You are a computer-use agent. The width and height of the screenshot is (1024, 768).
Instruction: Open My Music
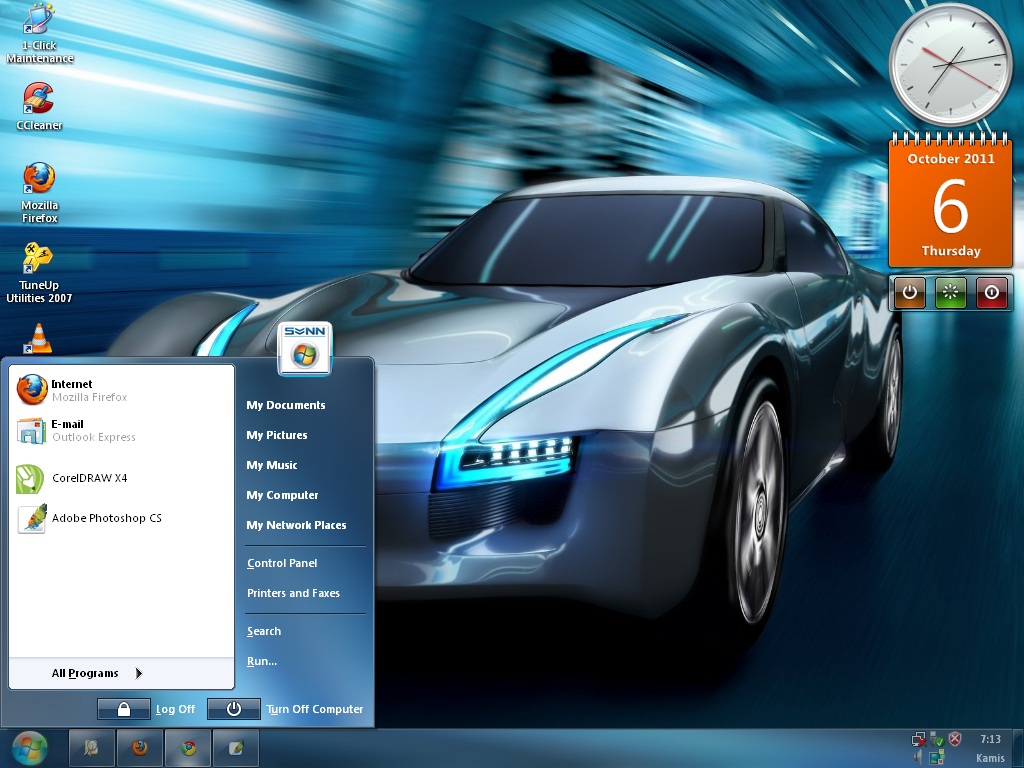coord(272,465)
